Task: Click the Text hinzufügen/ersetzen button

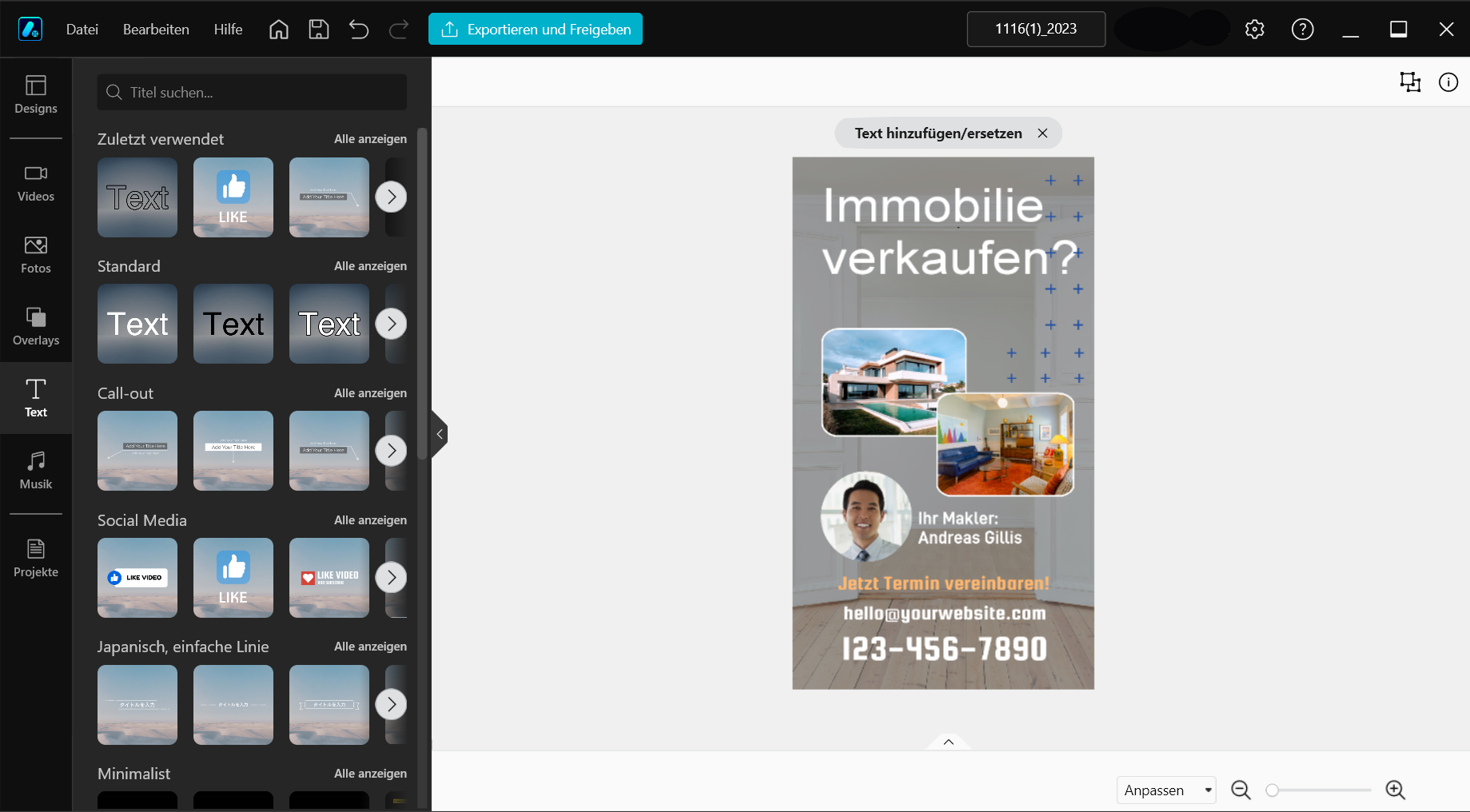Action: click(938, 133)
